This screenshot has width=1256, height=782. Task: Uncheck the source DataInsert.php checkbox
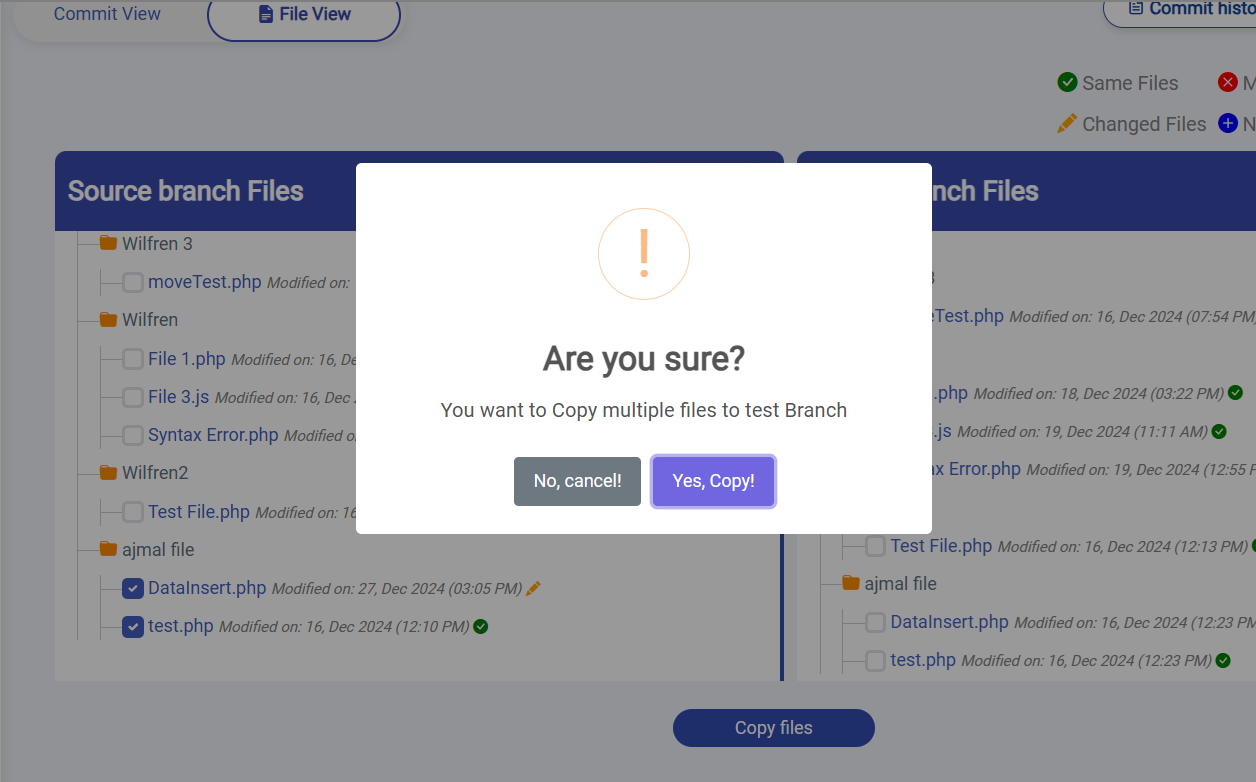[133, 588]
